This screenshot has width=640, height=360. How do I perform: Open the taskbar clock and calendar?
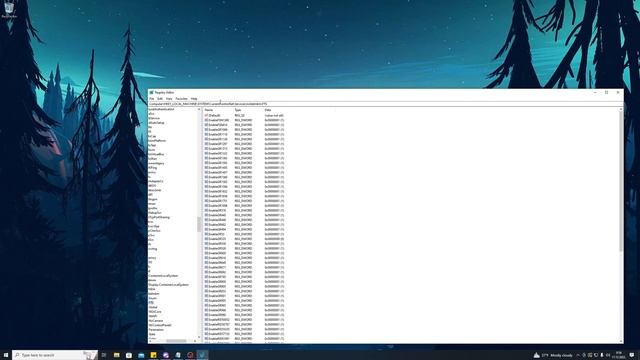click(619, 355)
